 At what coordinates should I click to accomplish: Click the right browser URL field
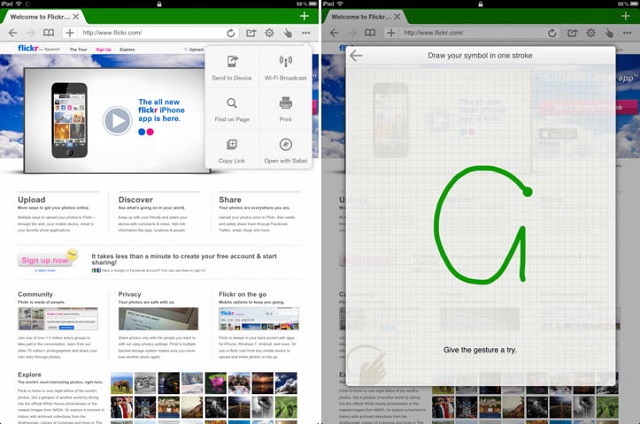(472, 33)
